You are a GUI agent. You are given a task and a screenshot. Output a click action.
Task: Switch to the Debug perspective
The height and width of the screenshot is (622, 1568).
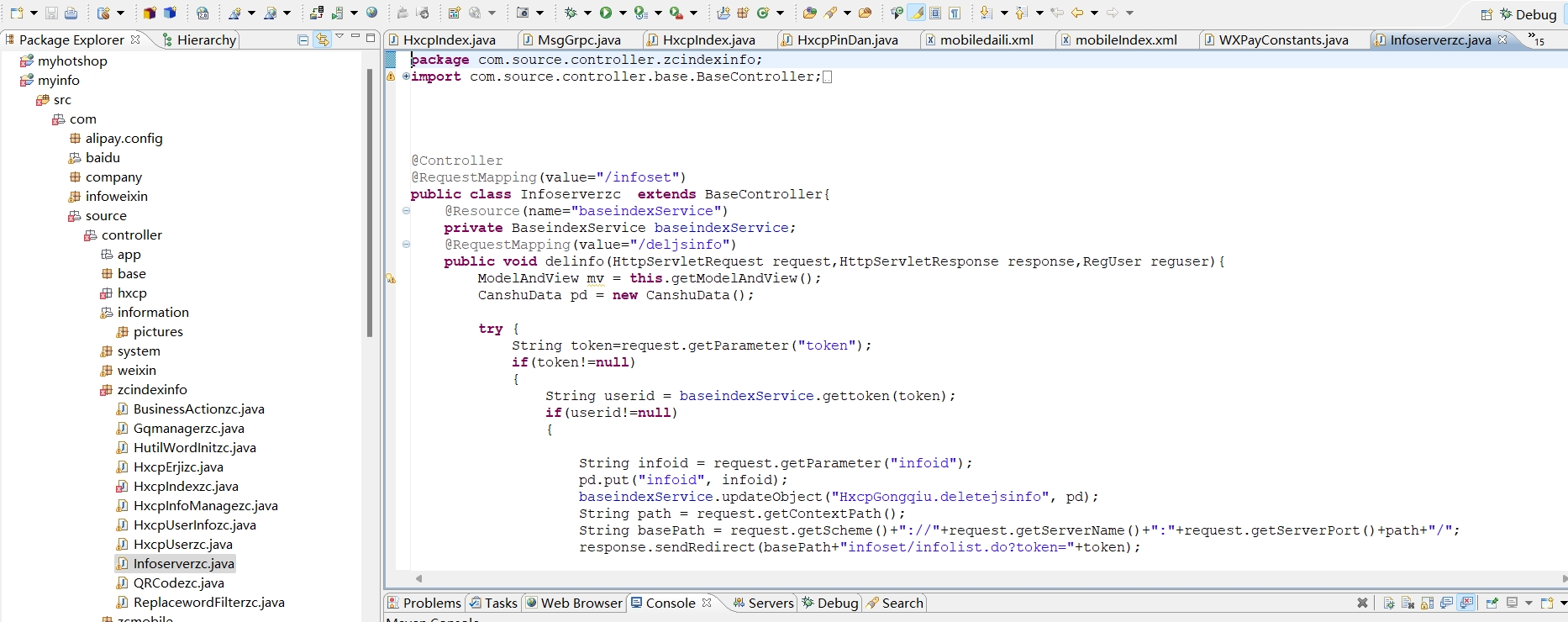pyautogui.click(x=1529, y=14)
